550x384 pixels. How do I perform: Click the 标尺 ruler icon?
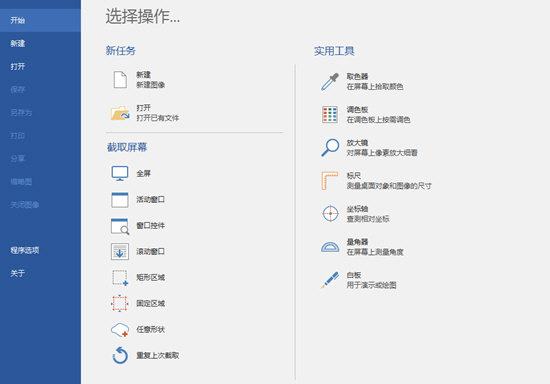(x=330, y=181)
